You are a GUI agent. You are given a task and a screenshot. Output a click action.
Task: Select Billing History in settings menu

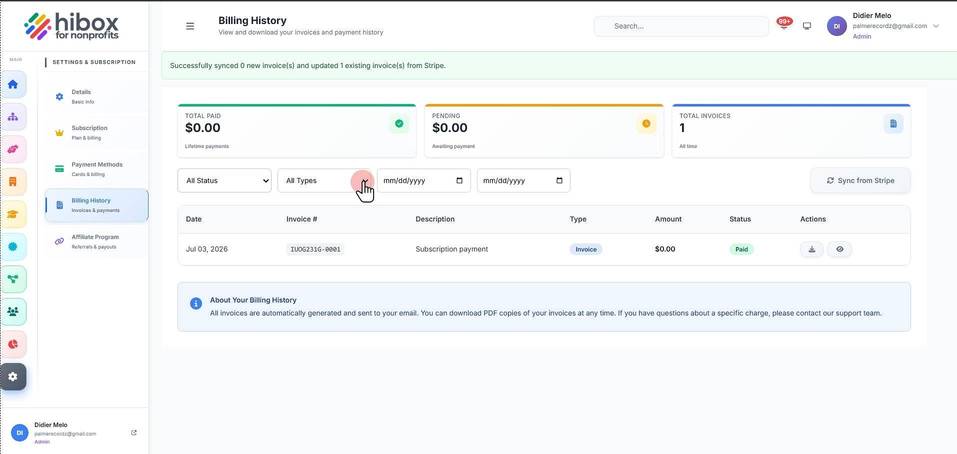point(96,205)
